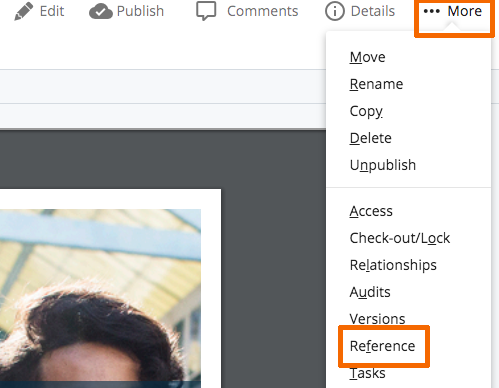Select Reference in the More menu
Image resolution: width=499 pixels, height=388 pixels.
[382, 346]
